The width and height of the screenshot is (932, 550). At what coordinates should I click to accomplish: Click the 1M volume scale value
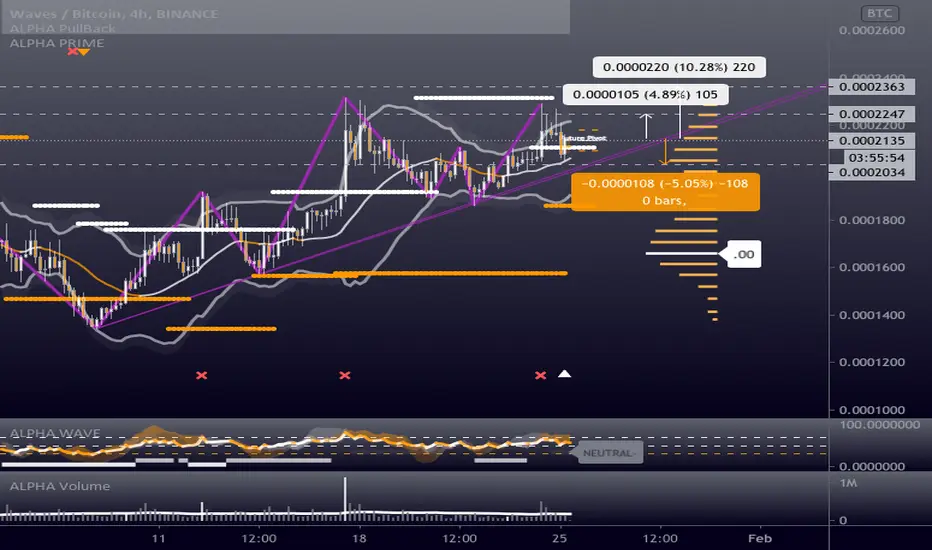(848, 483)
